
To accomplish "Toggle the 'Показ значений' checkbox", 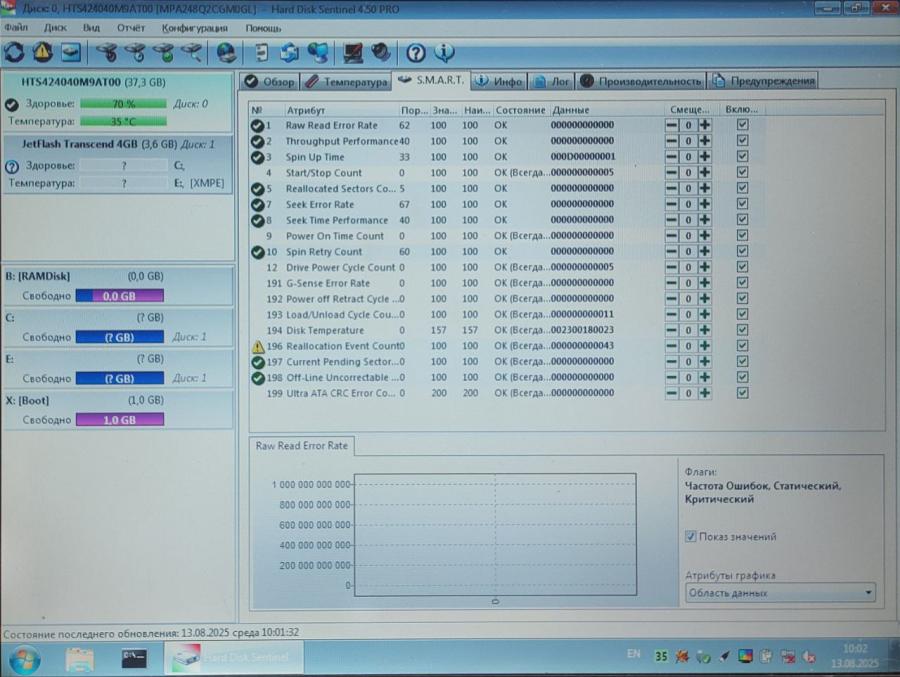I will (691, 537).
